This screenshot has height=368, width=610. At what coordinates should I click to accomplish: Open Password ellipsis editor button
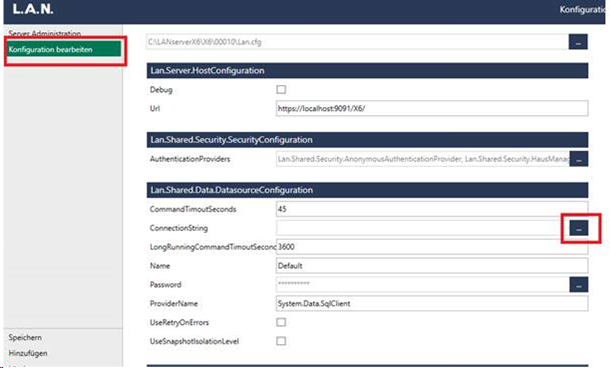coord(579,285)
